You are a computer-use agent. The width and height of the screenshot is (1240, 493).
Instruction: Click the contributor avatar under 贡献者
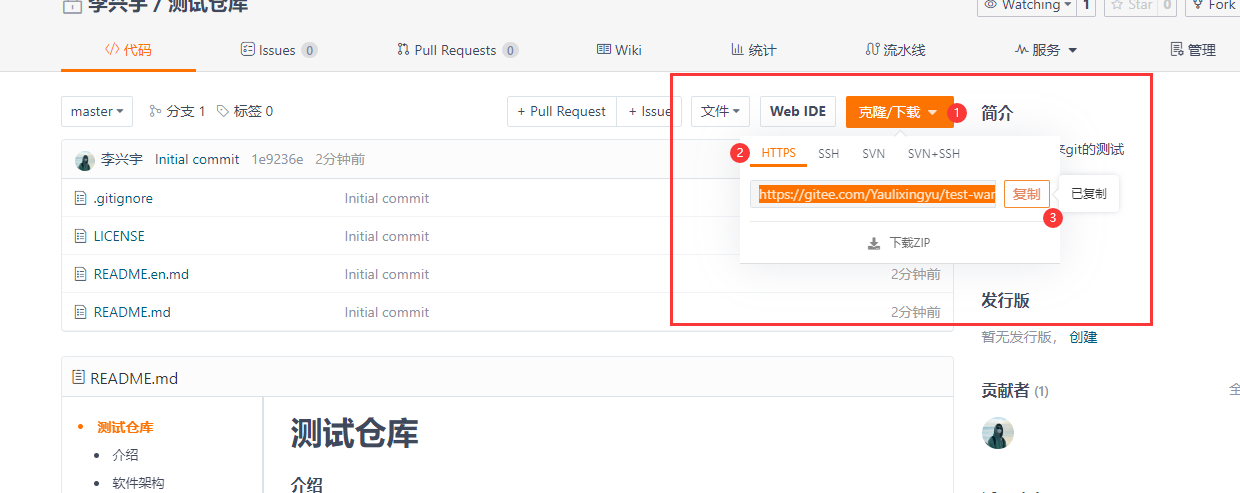tap(997, 433)
